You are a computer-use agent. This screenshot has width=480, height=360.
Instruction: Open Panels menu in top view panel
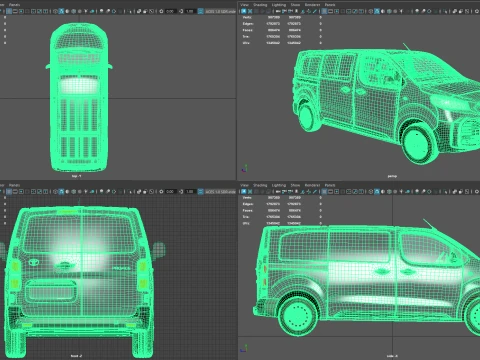pos(14,5)
